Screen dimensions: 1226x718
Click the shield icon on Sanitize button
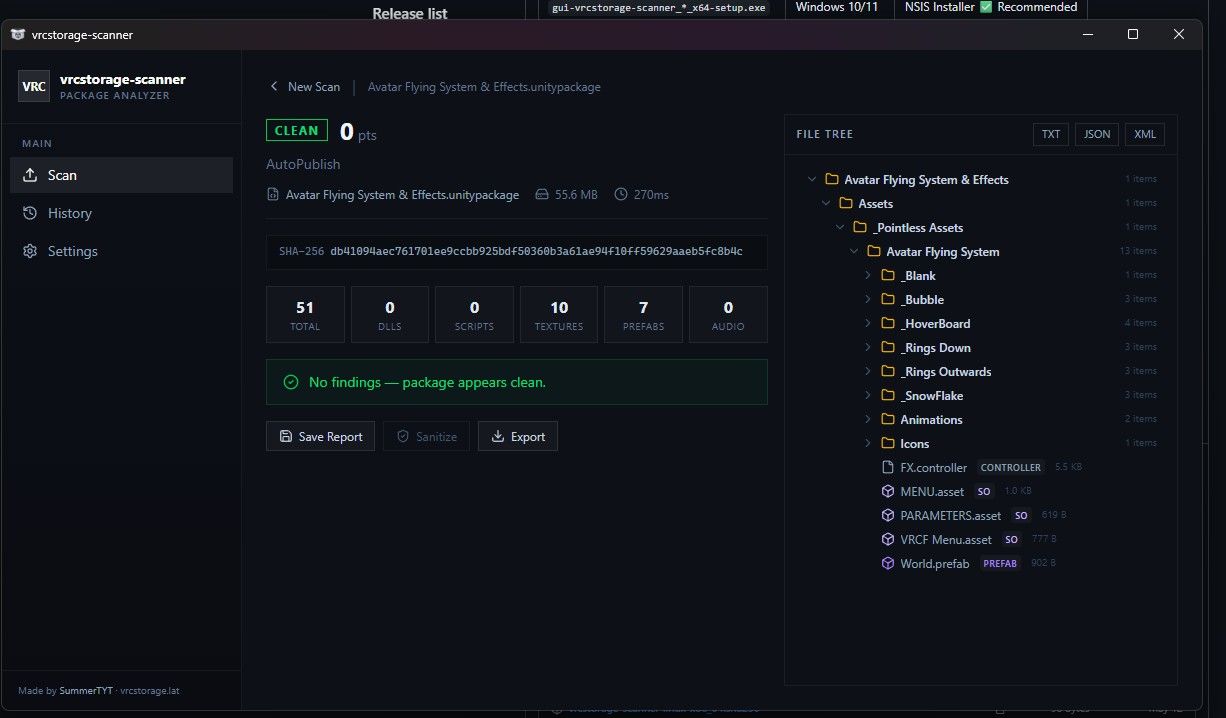tap(403, 437)
